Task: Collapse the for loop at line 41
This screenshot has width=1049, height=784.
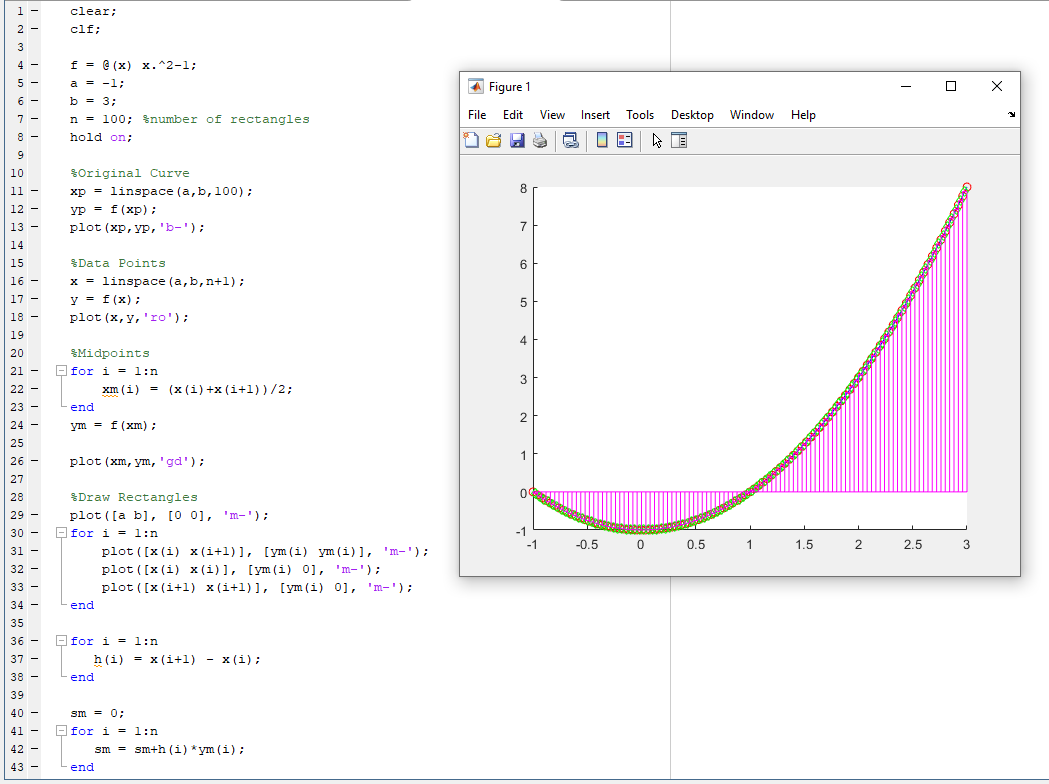Action: pos(61,730)
